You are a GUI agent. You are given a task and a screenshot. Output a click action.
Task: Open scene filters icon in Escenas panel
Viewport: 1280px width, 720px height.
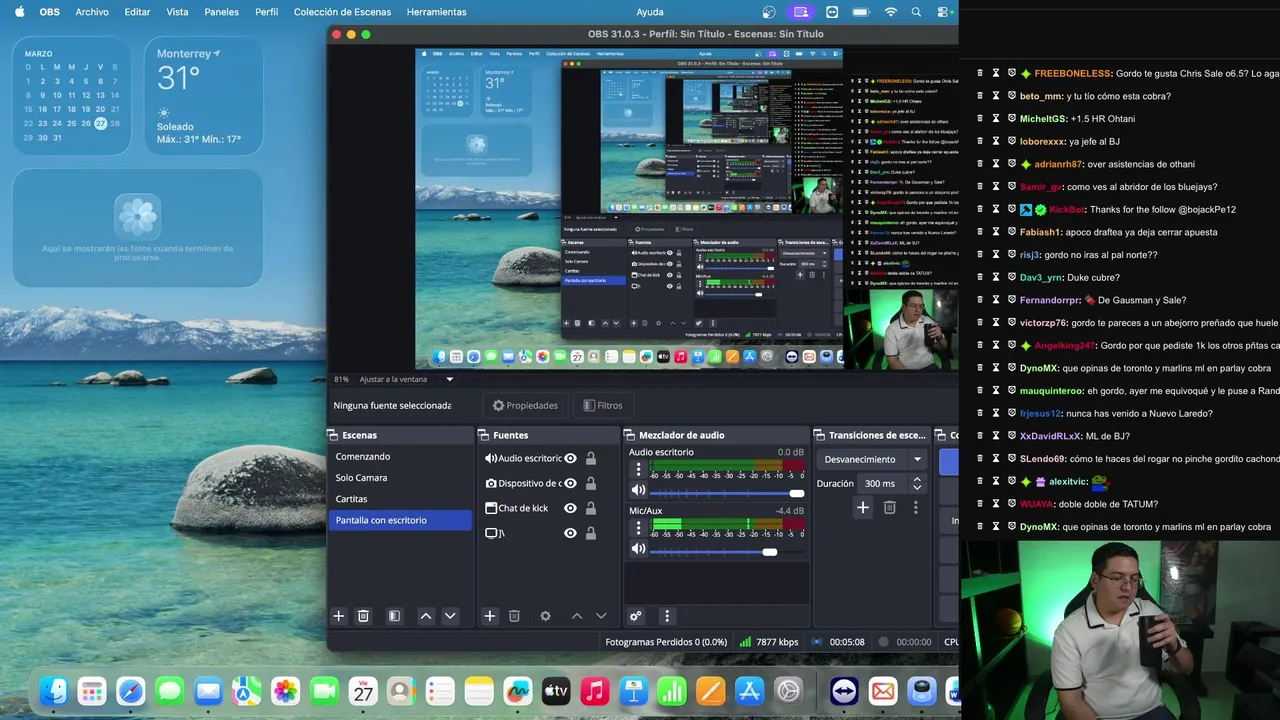click(x=394, y=616)
